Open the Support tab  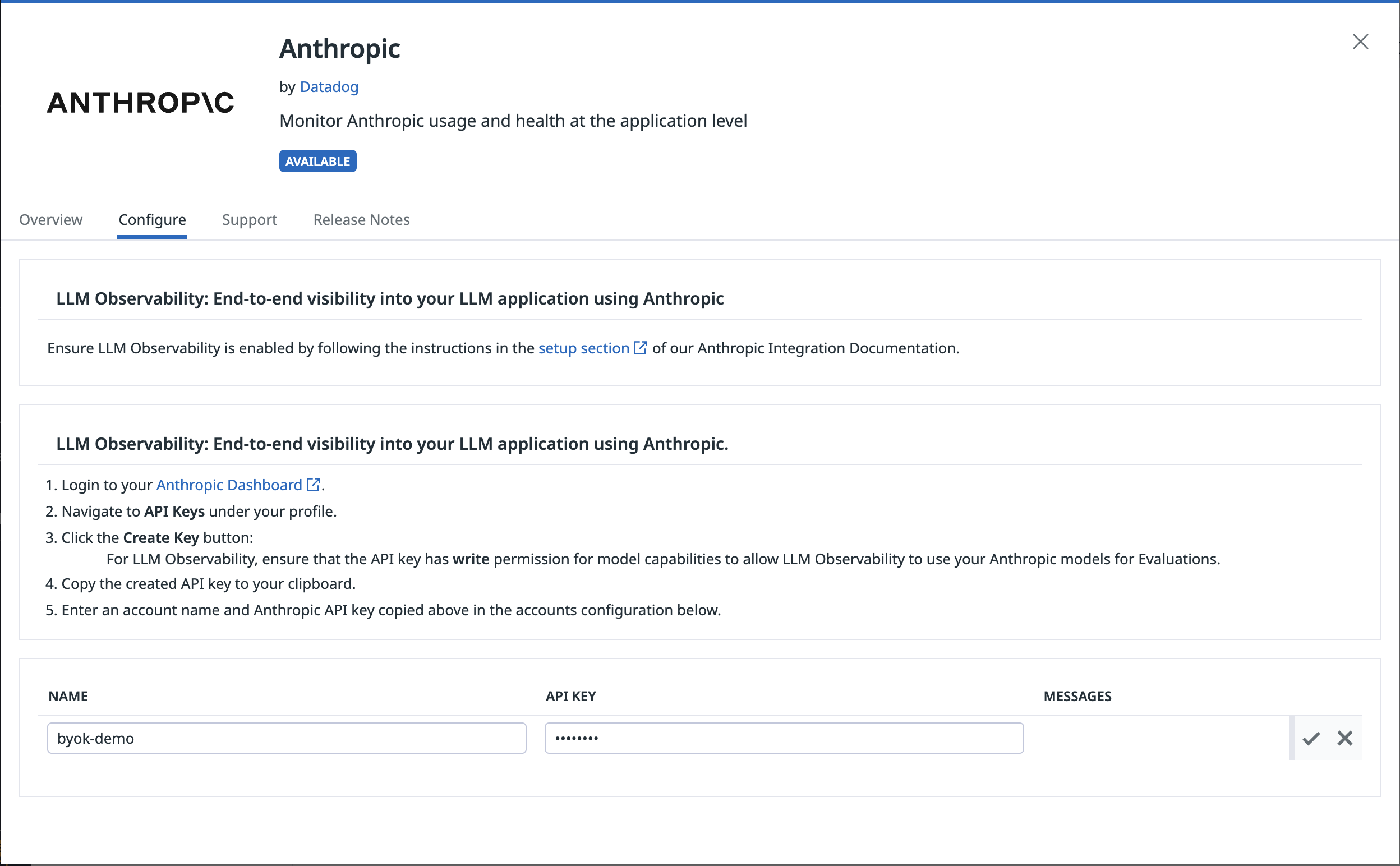pyautogui.click(x=250, y=220)
